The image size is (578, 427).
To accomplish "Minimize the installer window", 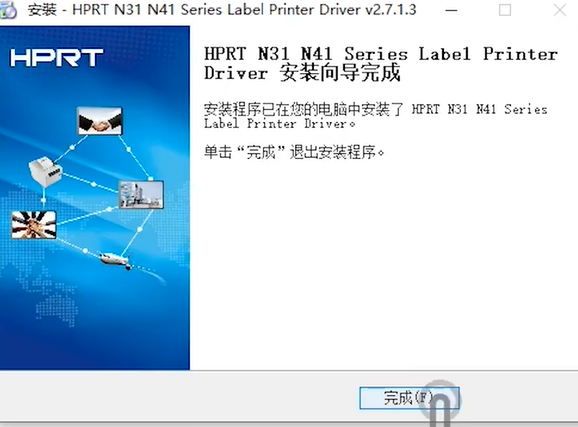I will point(451,10).
